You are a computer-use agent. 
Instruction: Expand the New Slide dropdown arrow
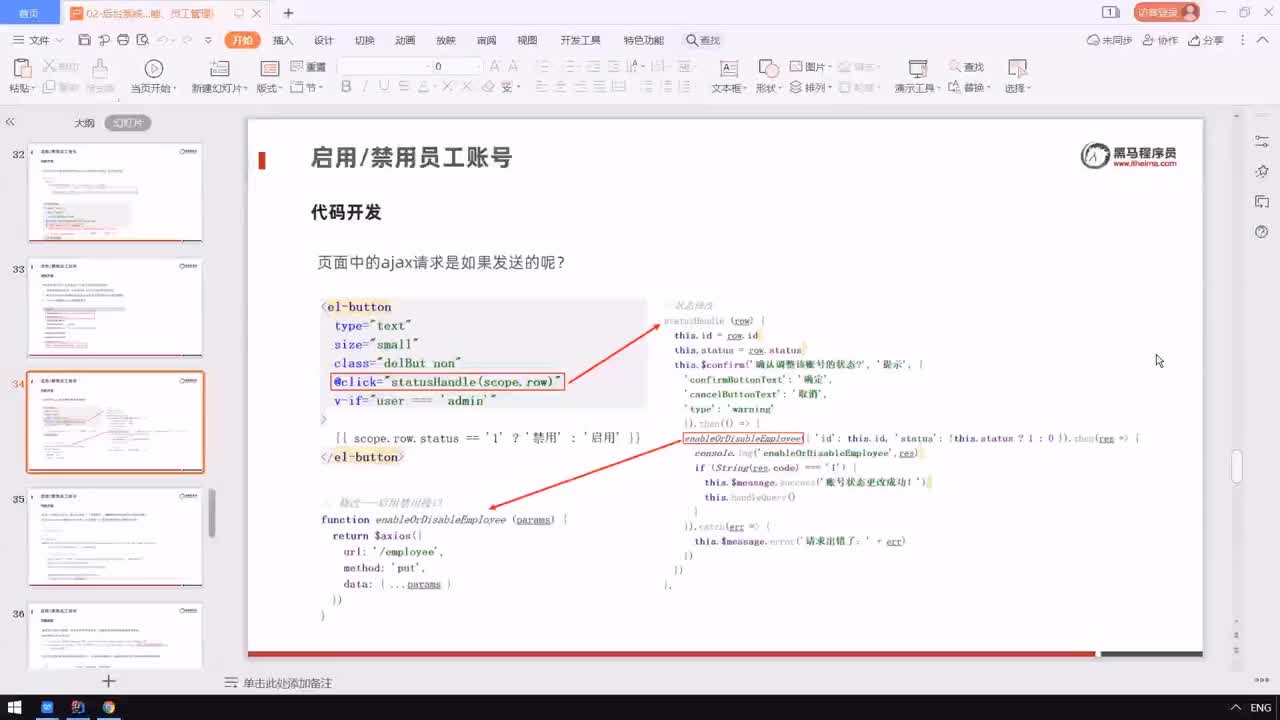coord(245,88)
